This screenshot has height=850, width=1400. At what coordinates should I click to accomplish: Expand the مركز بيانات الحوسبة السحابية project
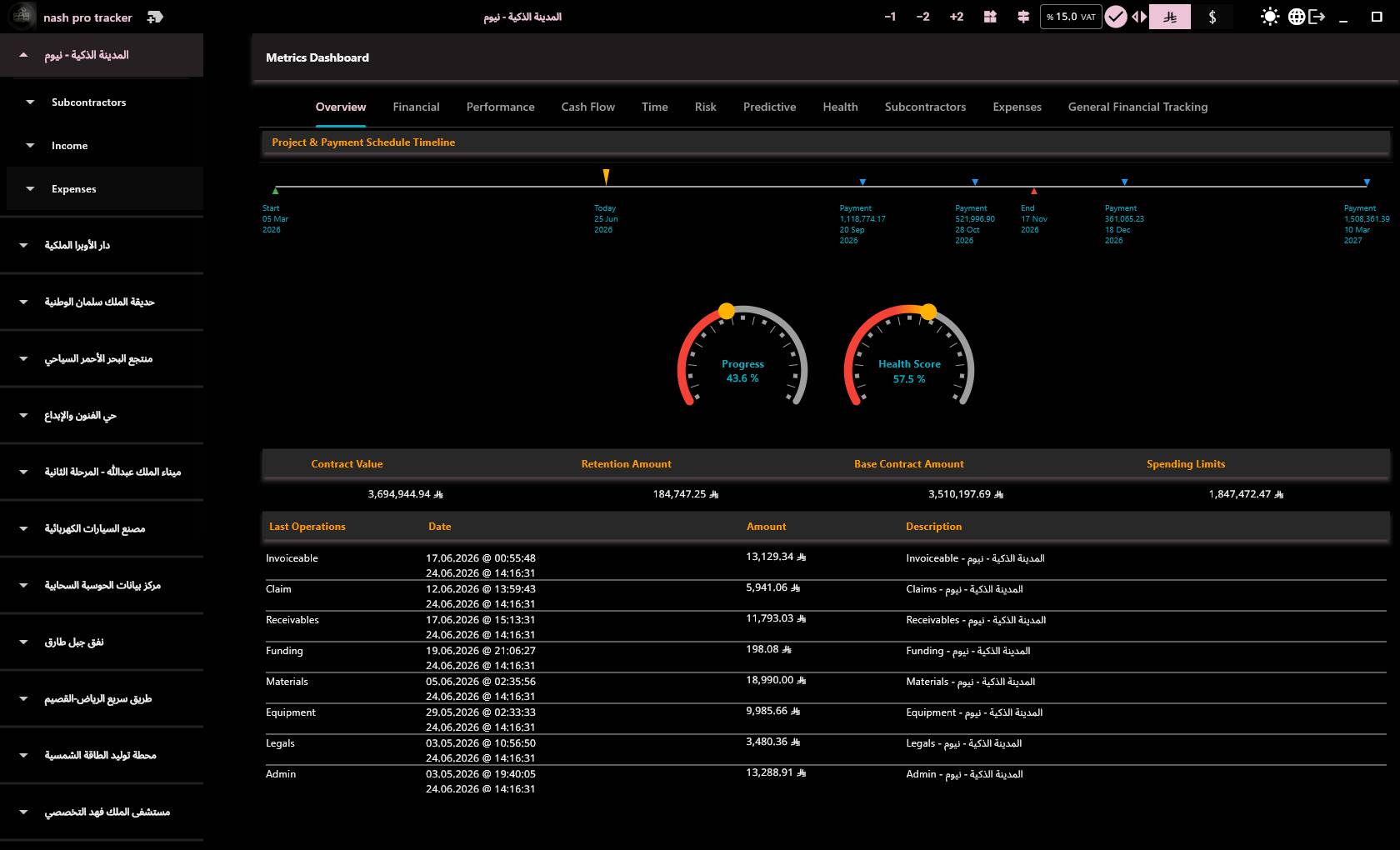click(x=102, y=585)
